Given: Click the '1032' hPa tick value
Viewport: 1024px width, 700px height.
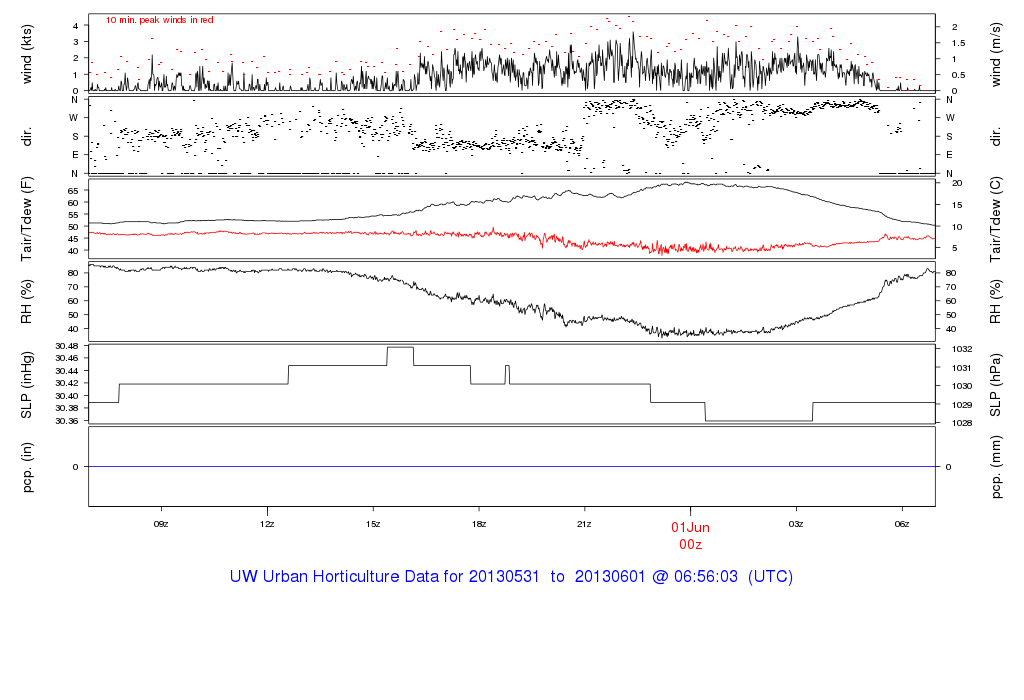Looking at the screenshot, I should pyautogui.click(x=962, y=349).
